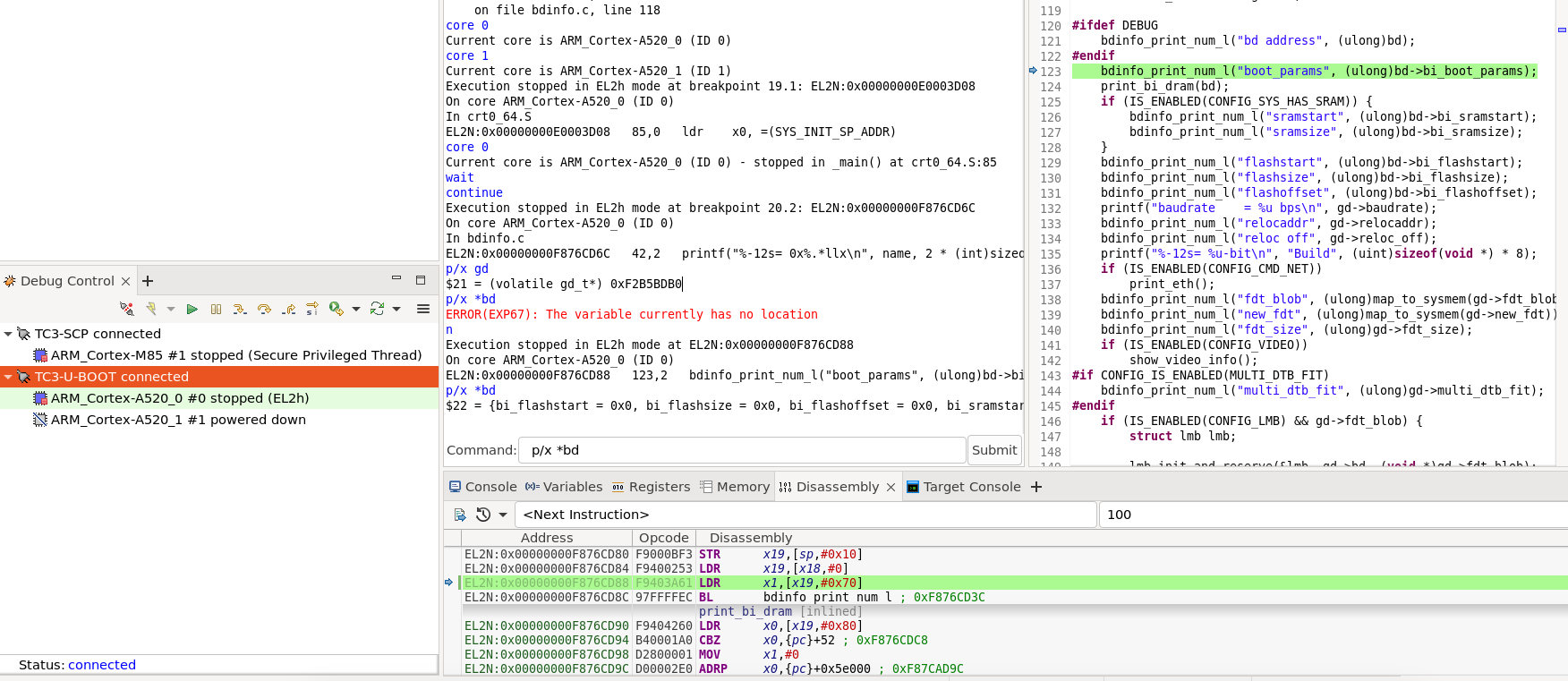Click the go-to-current-instruction icon in Disassembly
Image resolution: width=1568 pixels, height=681 pixels.
tap(460, 515)
